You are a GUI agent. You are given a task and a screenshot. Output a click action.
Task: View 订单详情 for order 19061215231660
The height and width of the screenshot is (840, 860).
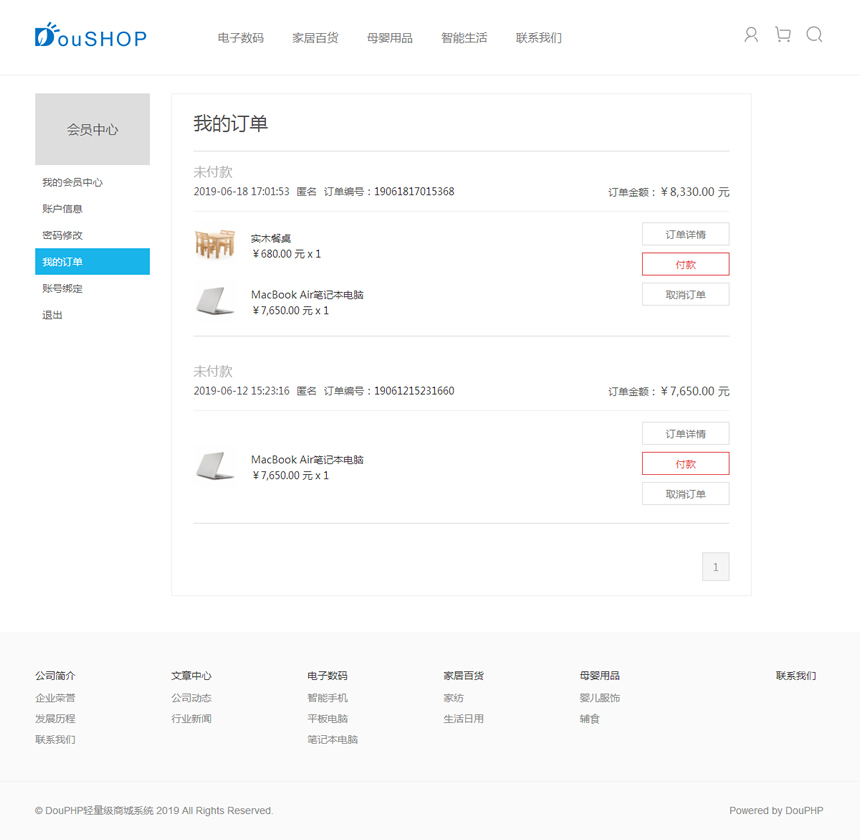coord(686,434)
